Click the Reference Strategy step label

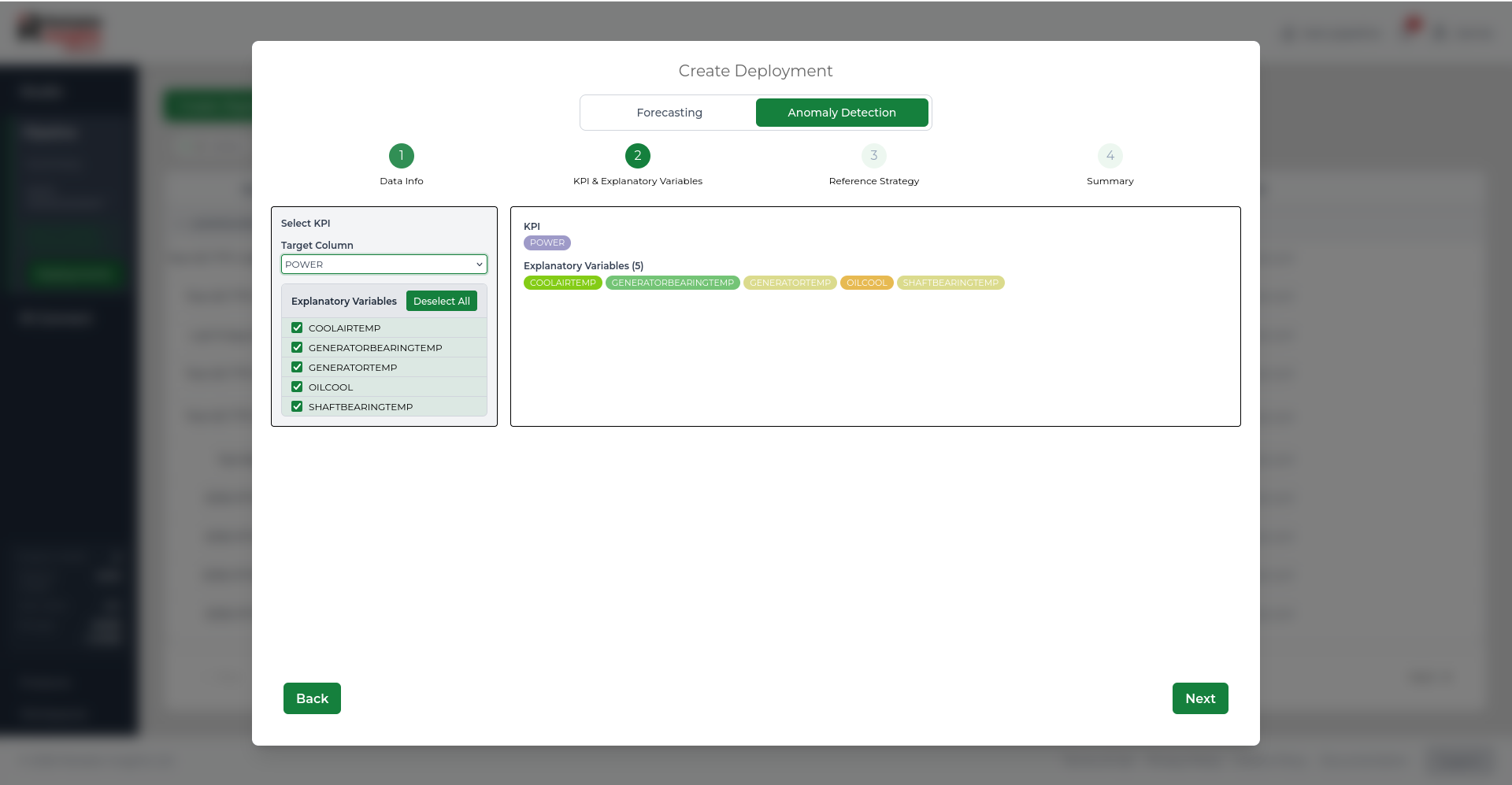point(874,181)
